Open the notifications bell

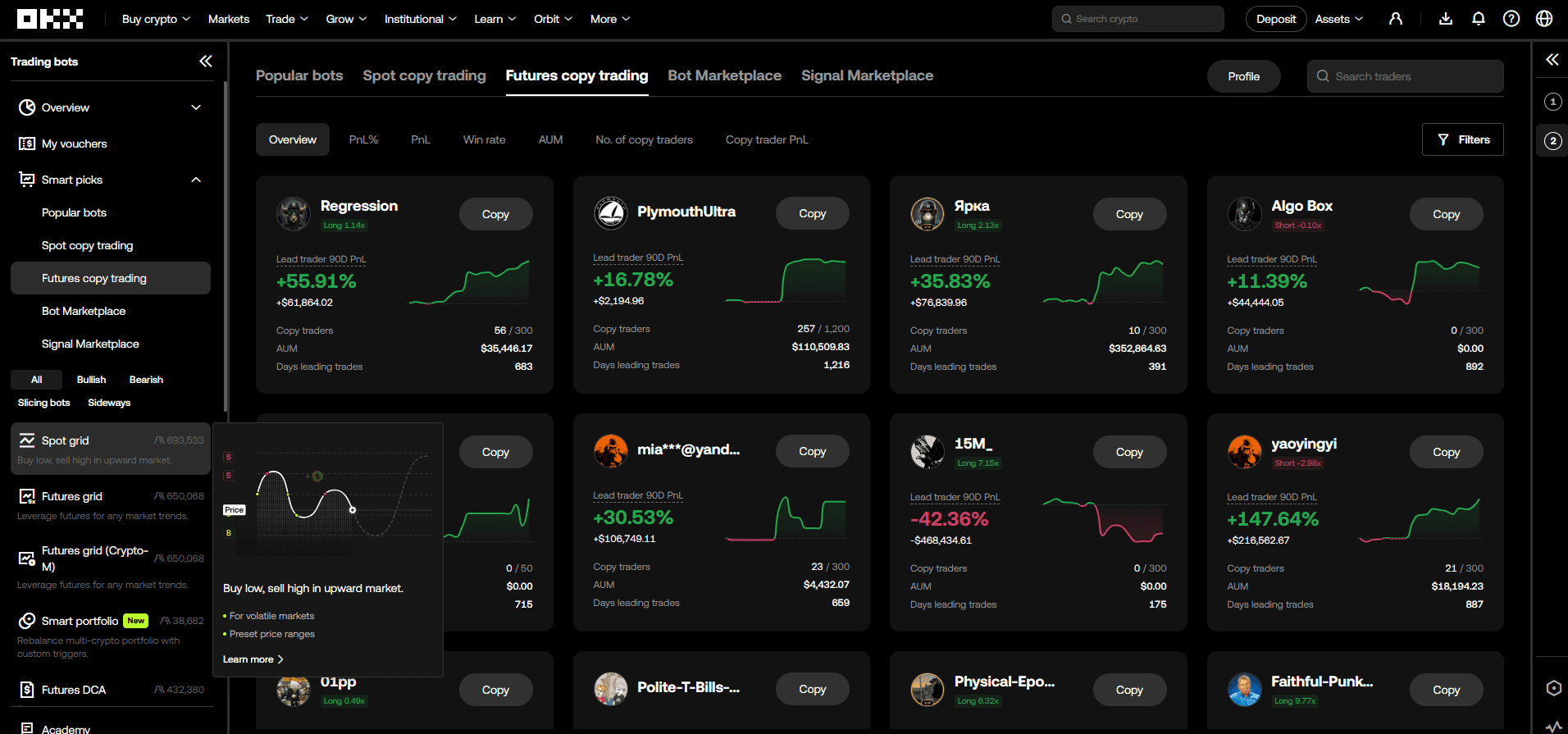[x=1479, y=19]
